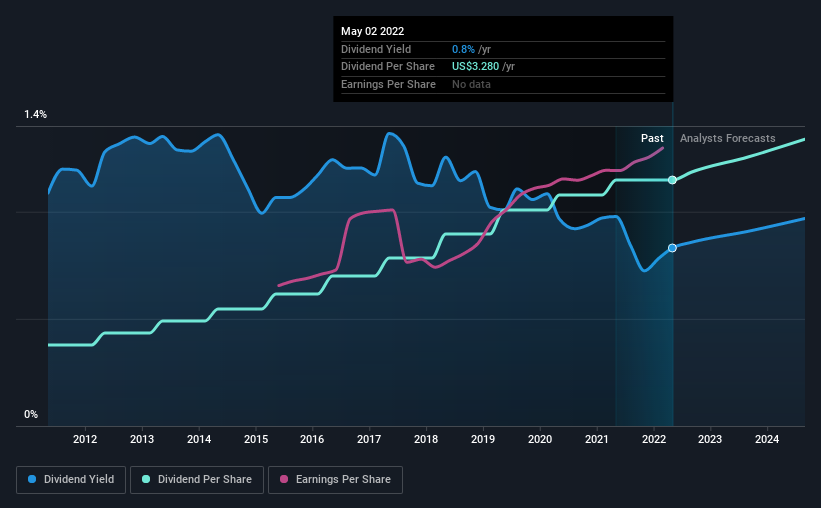The height and width of the screenshot is (508, 821).
Task: Click the 2016 x-axis label
Action: 312,439
